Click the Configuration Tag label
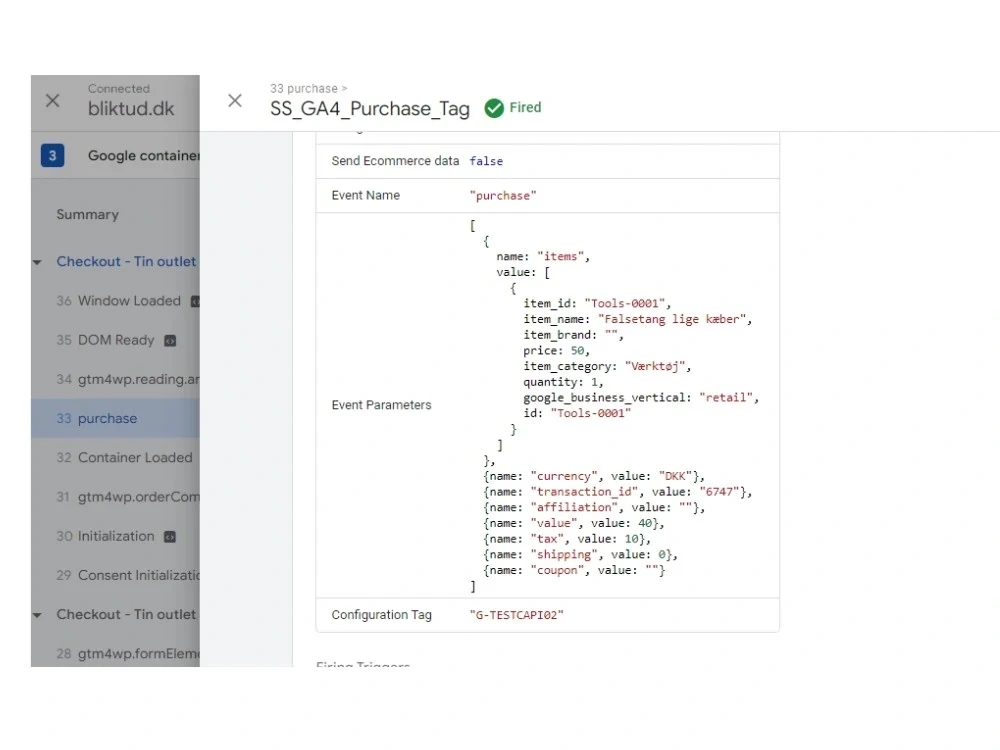This screenshot has height=750, width=1000. point(381,615)
